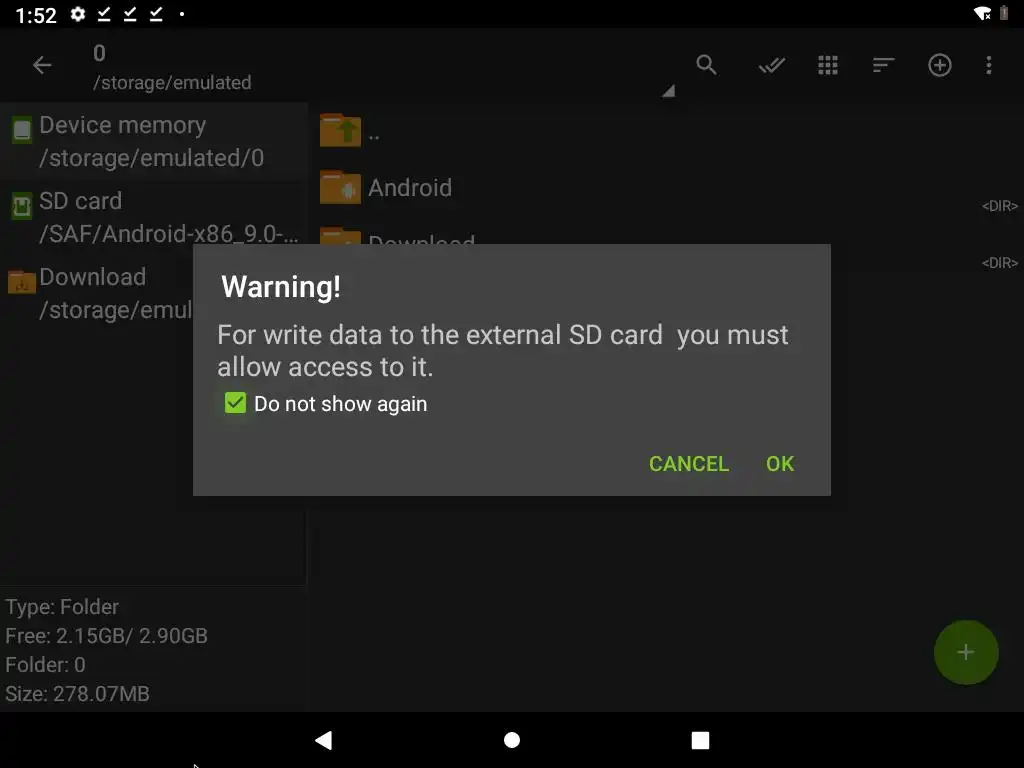Uncheck the Do not show again checkbox
1024x768 pixels.
[235, 403]
